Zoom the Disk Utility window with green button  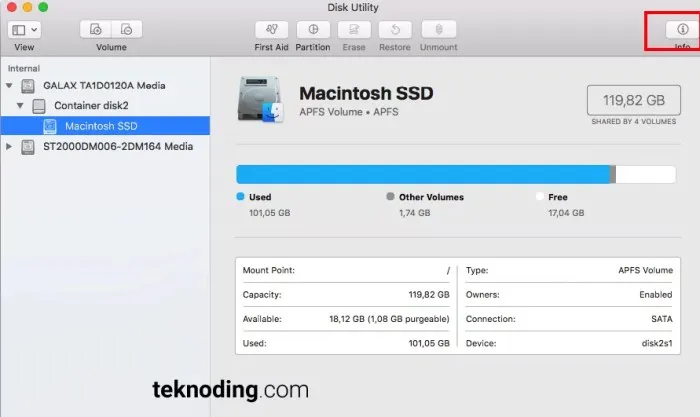43,7
